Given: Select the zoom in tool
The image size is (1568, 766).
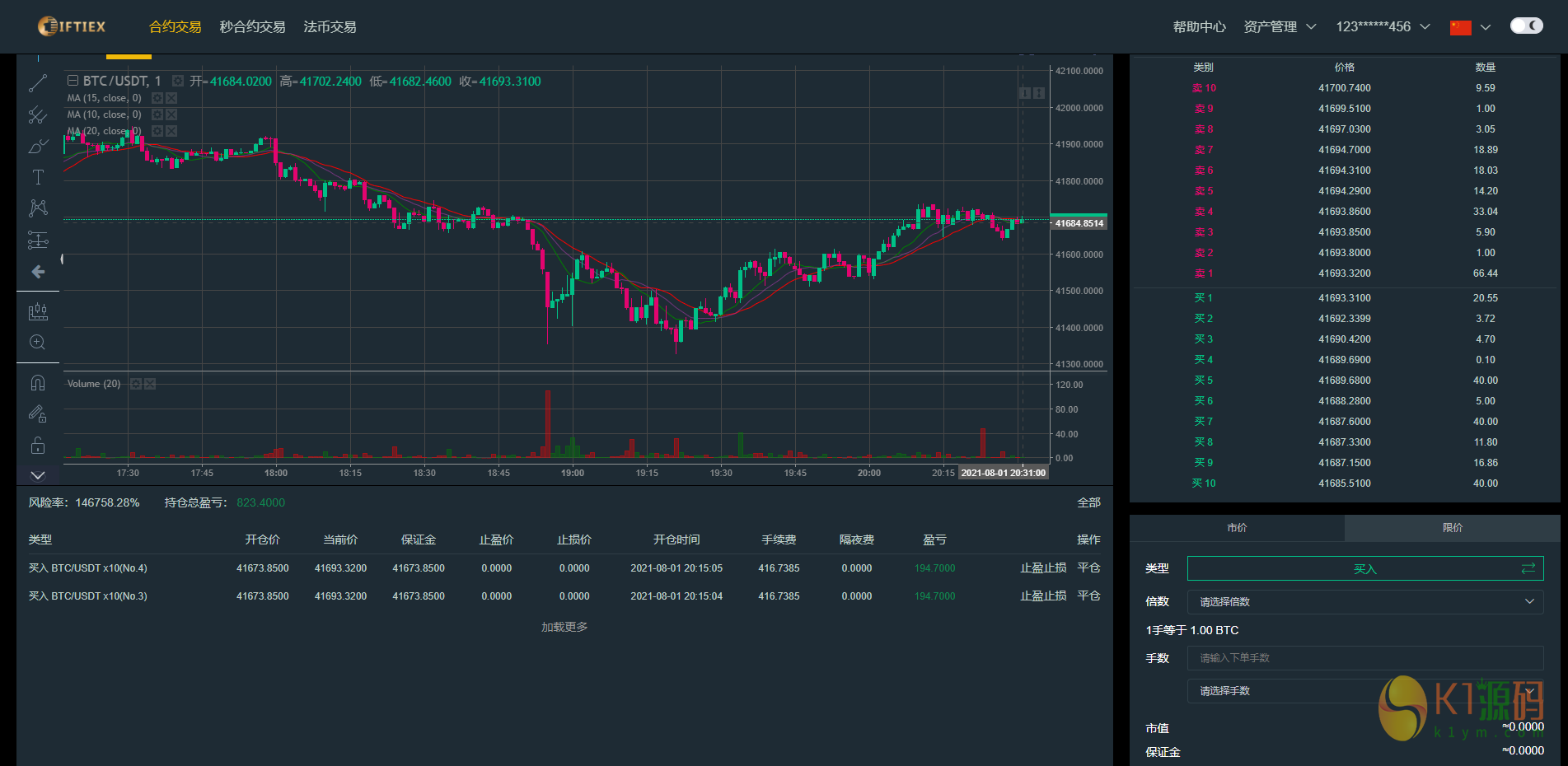Looking at the screenshot, I should pos(38,343).
